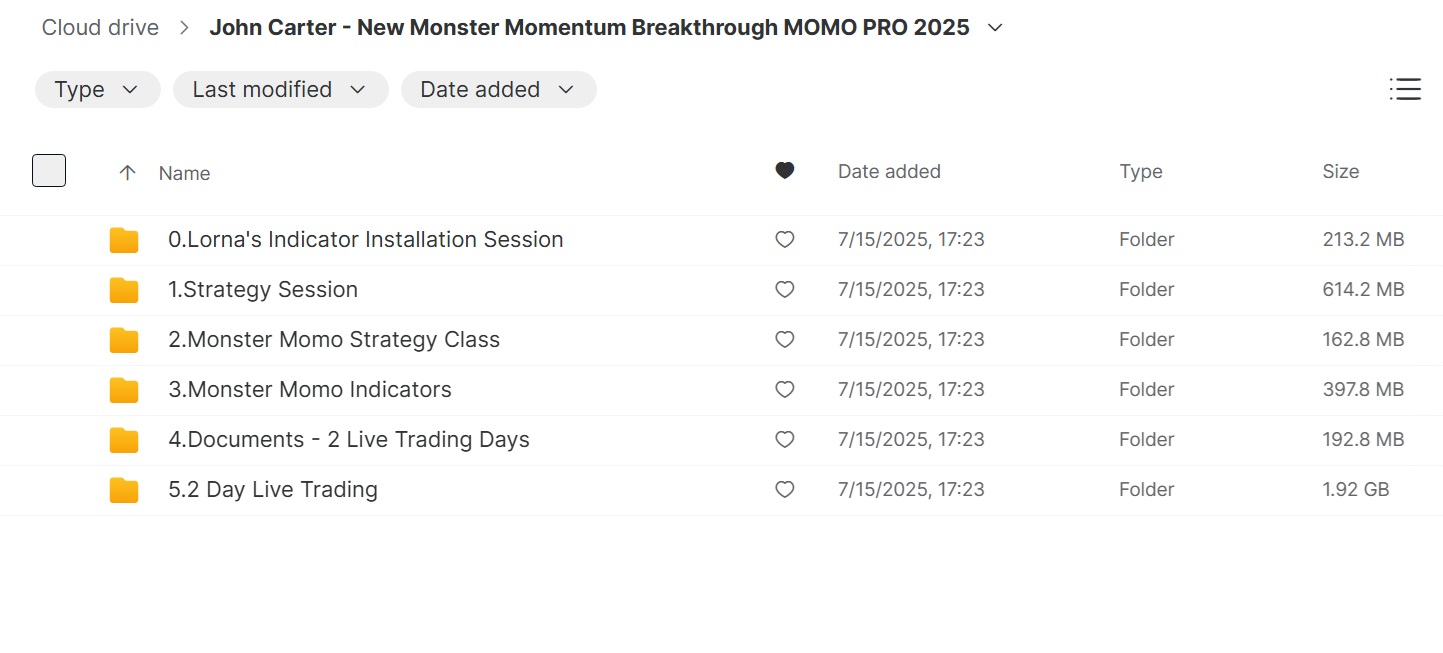Toggle favorite heart on 5.2 Day Live Trading
The width and height of the screenshot is (1443, 653).
[785, 490]
